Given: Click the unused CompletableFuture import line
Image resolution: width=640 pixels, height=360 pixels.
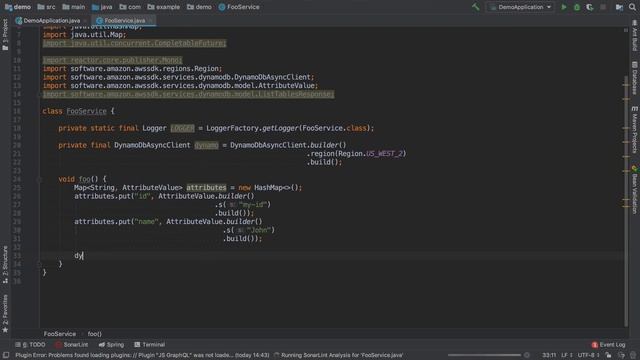Looking at the screenshot, I should 134,43.
